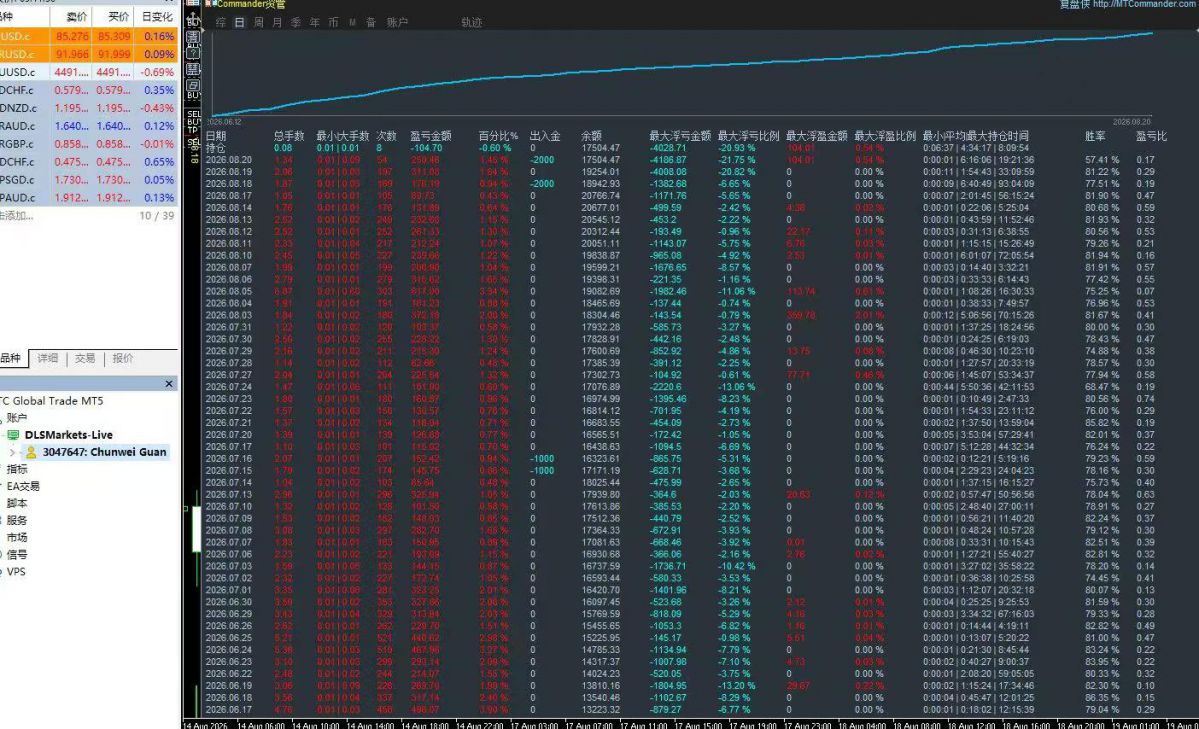Select the 币 currency tab

(x=333, y=23)
